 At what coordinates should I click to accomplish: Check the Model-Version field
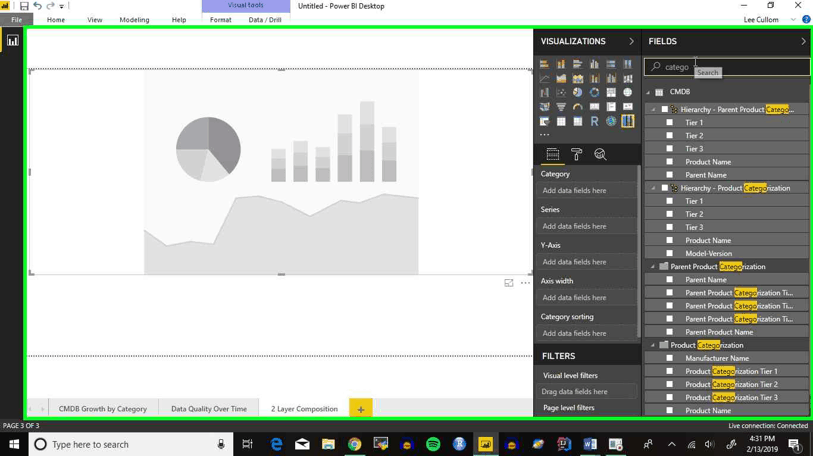670,254
